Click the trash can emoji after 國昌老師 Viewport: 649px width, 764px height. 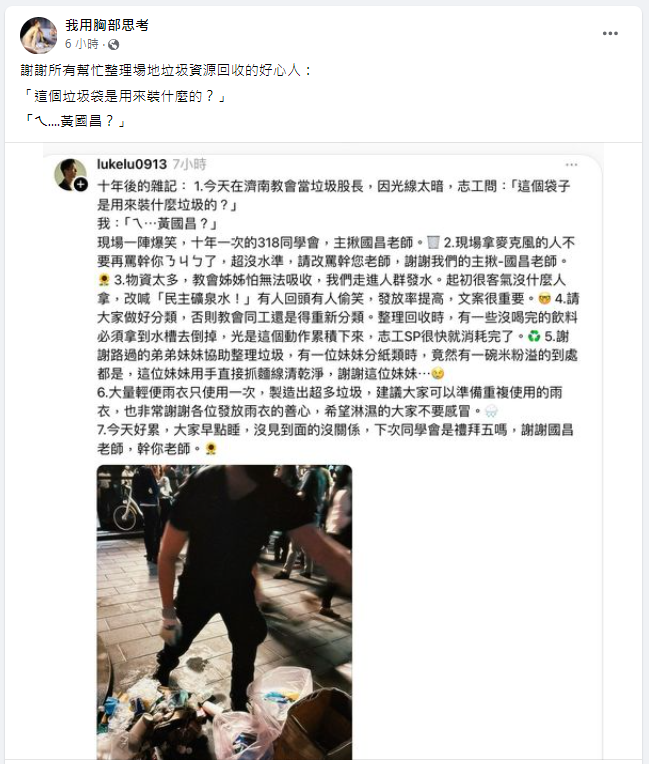433,242
